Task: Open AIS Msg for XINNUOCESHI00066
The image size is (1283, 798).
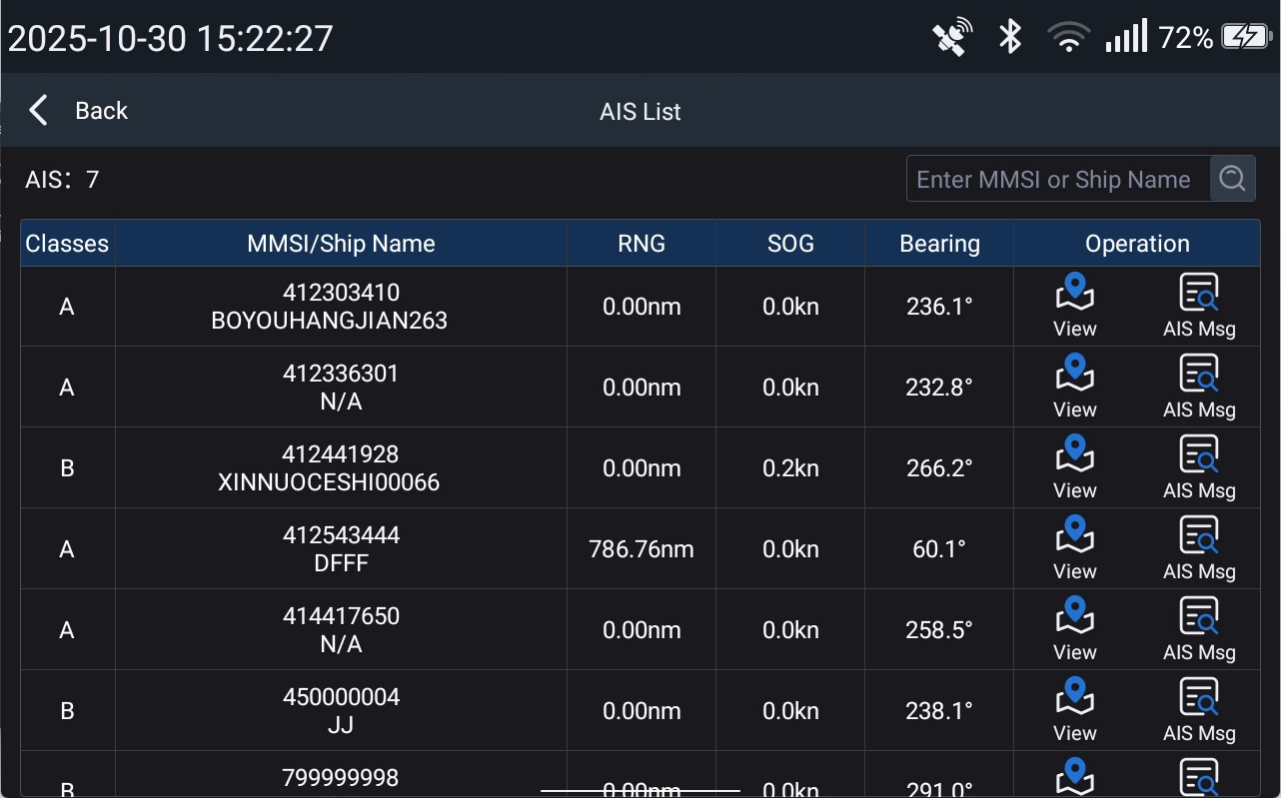Action: pos(1199,468)
